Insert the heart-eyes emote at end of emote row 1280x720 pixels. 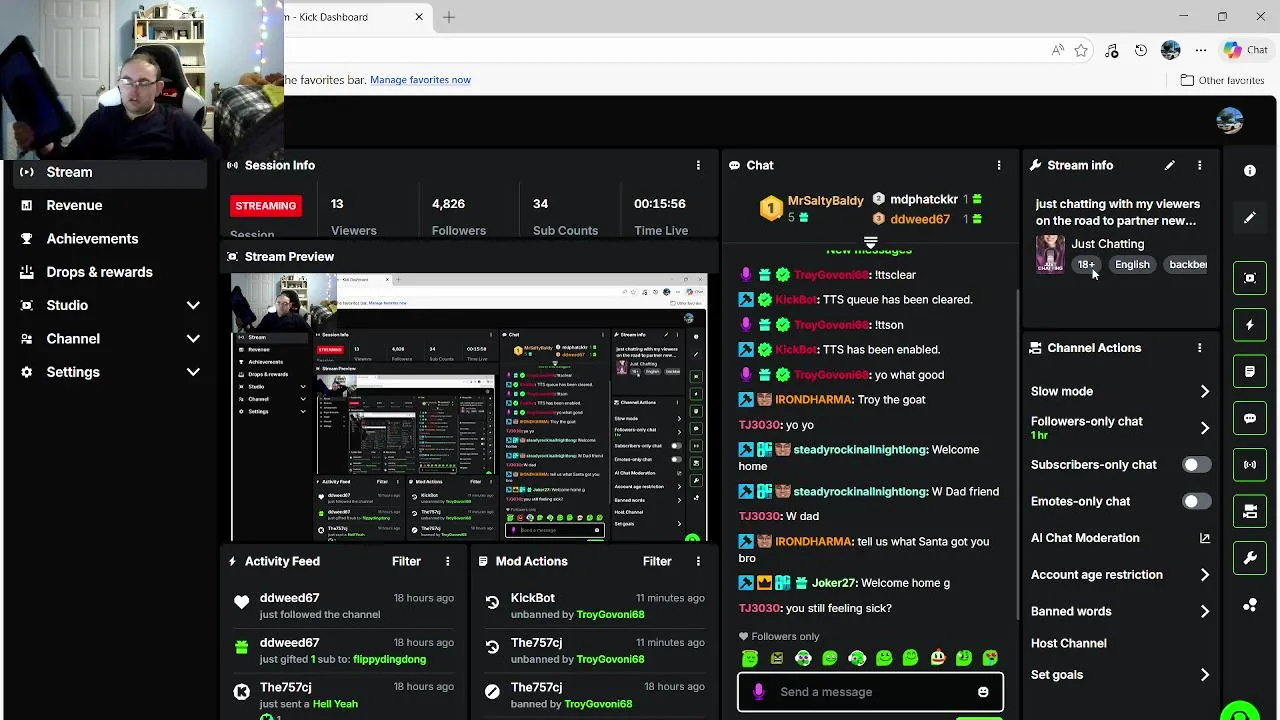tap(990, 658)
